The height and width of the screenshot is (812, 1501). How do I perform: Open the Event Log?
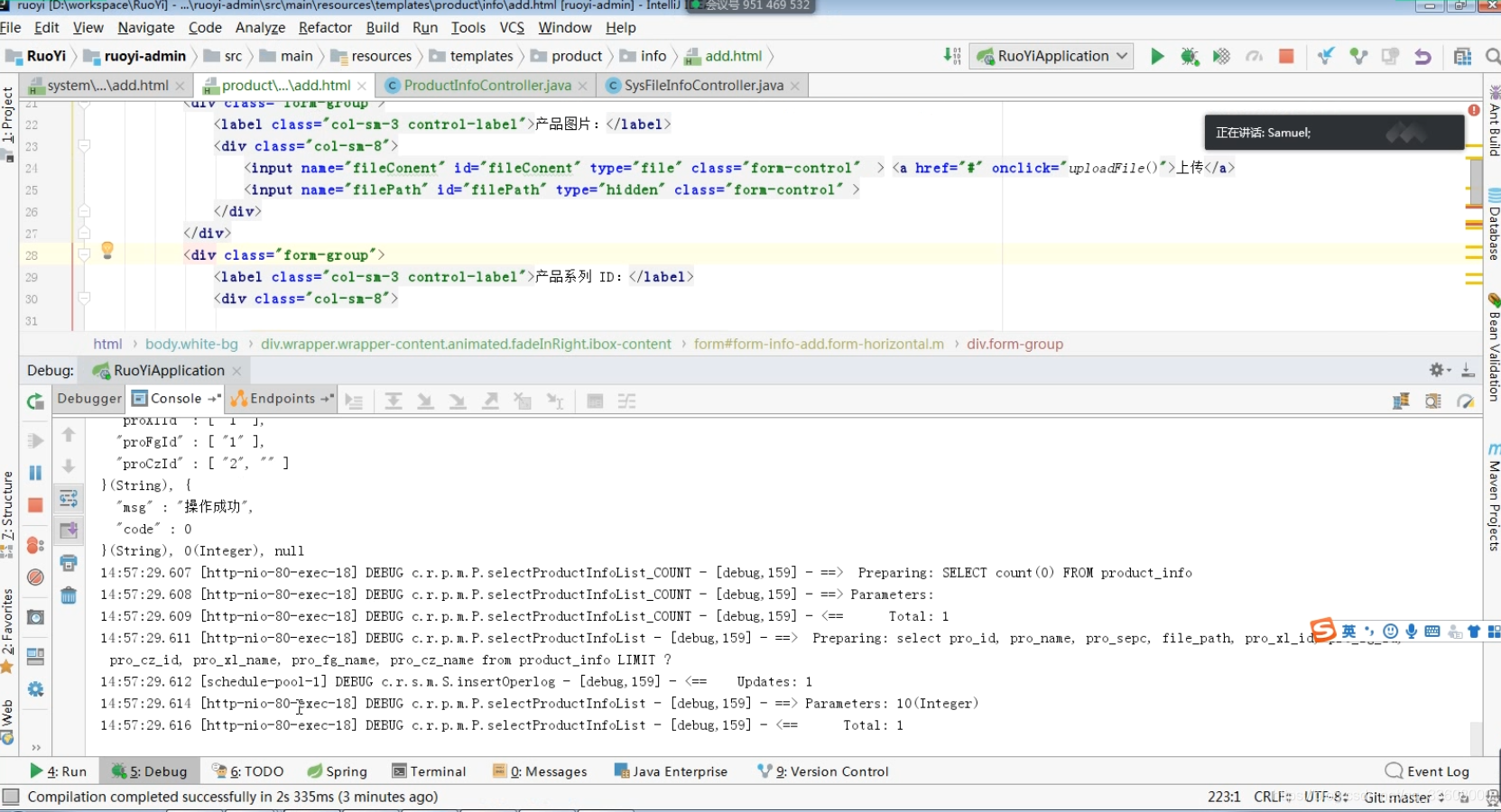[x=1427, y=771]
